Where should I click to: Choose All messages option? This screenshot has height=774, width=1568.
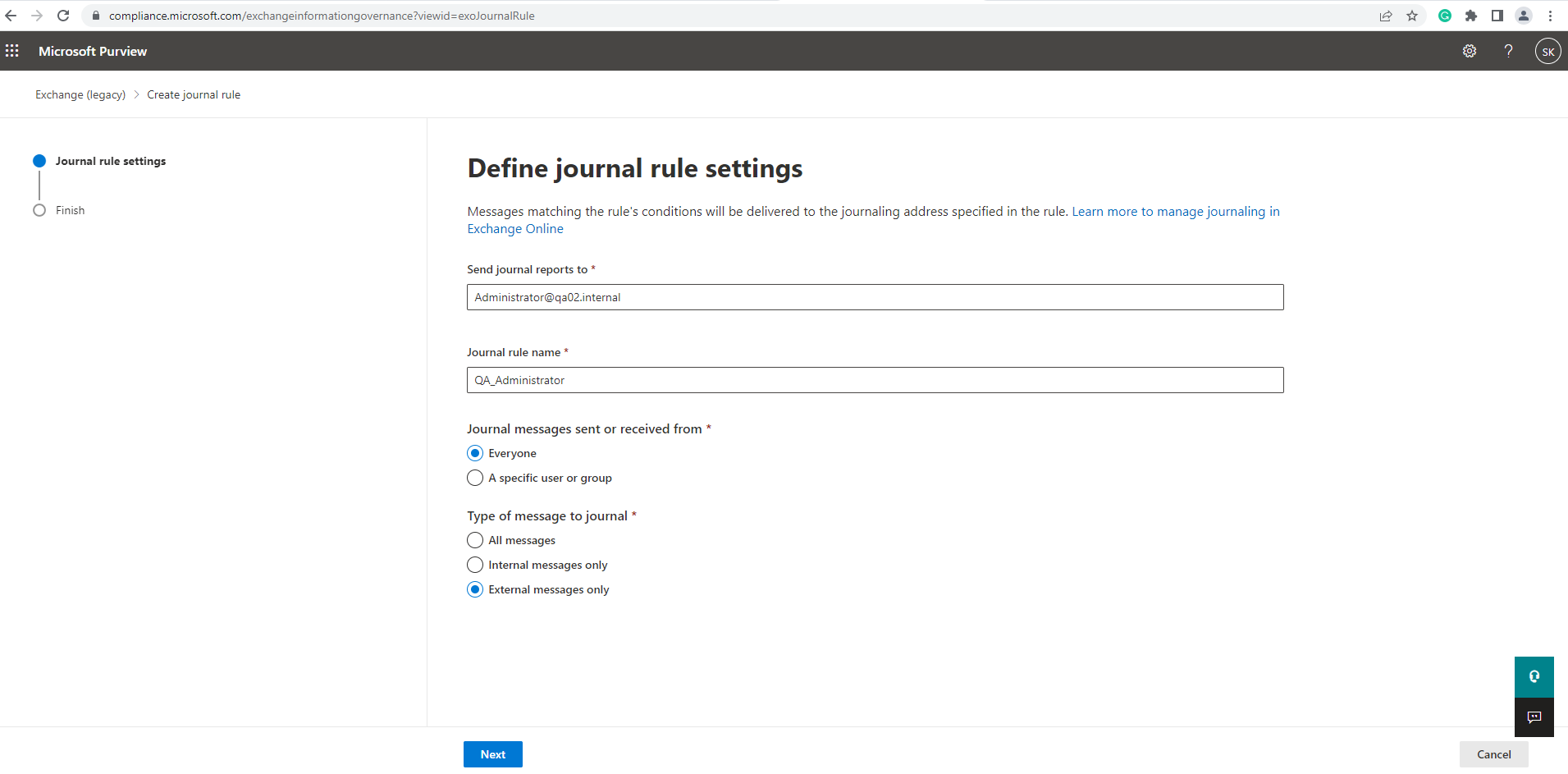(x=475, y=540)
